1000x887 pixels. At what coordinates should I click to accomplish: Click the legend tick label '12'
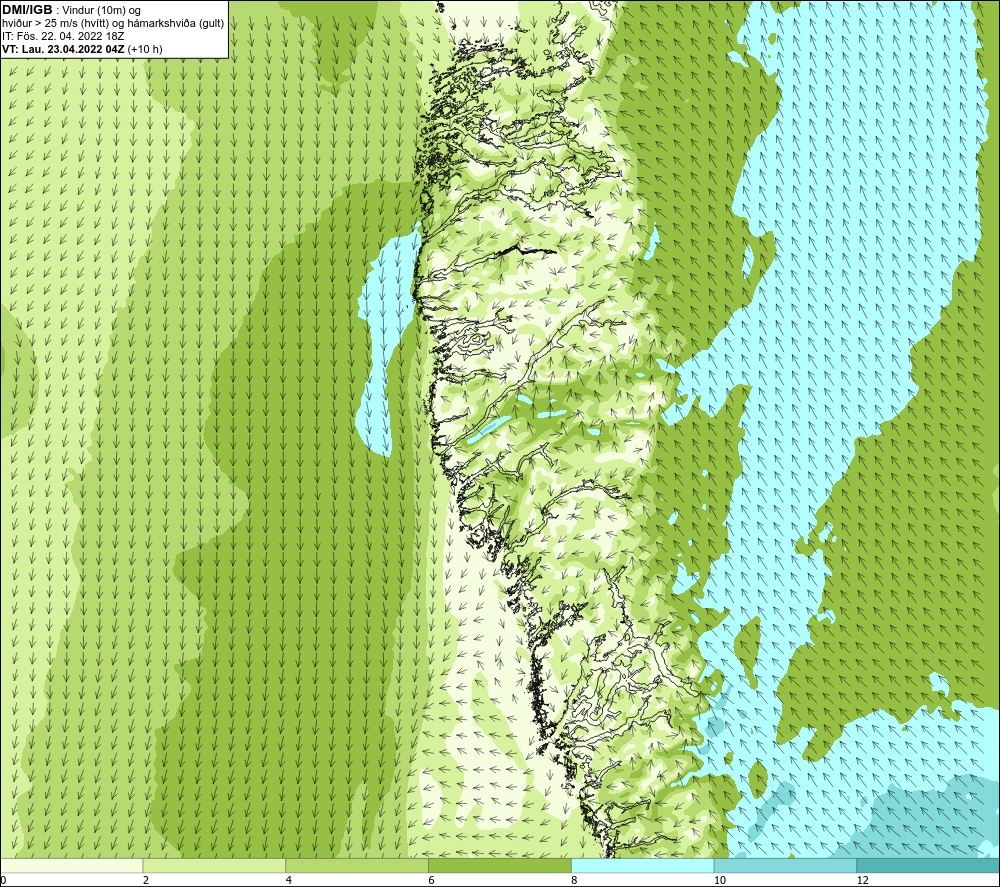tap(863, 881)
